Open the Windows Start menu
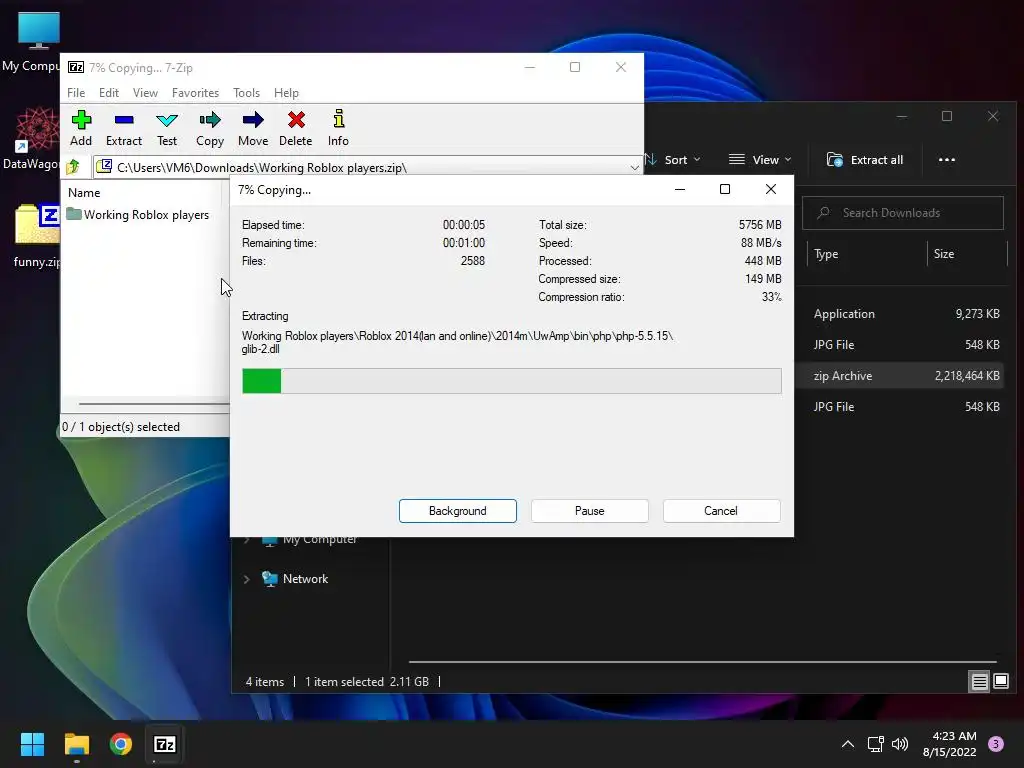Image resolution: width=1024 pixels, height=768 pixels. [x=32, y=744]
